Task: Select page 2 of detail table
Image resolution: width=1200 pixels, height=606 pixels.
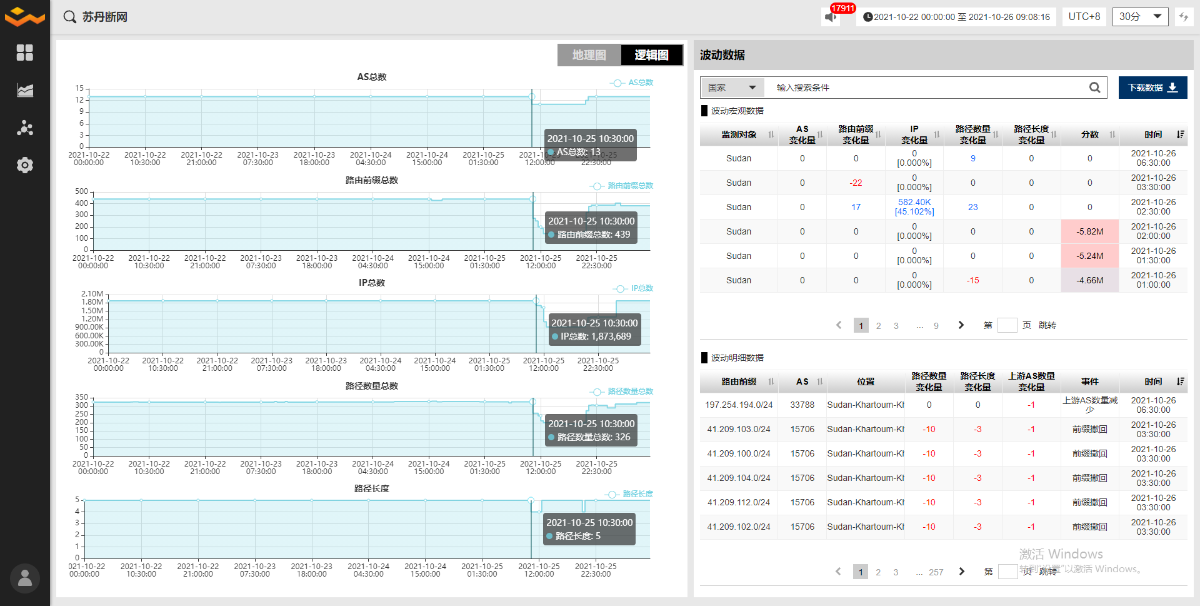Action: click(x=878, y=571)
